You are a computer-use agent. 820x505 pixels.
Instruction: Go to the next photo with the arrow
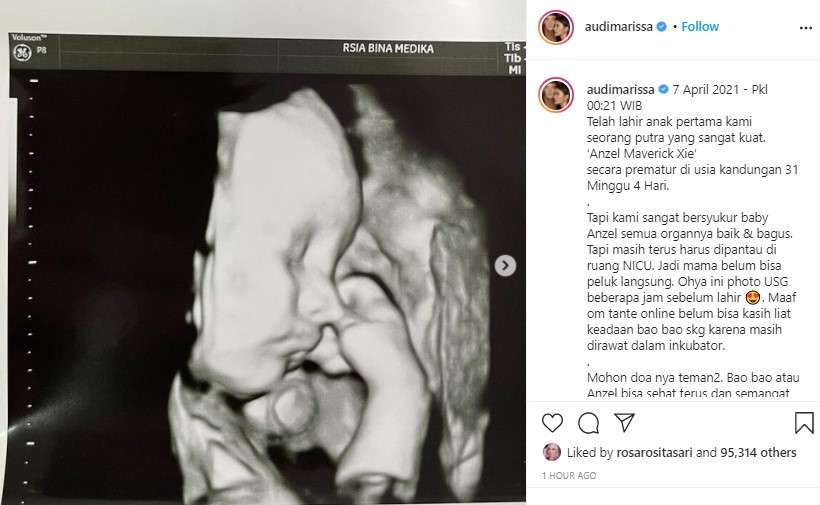pyautogui.click(x=507, y=265)
